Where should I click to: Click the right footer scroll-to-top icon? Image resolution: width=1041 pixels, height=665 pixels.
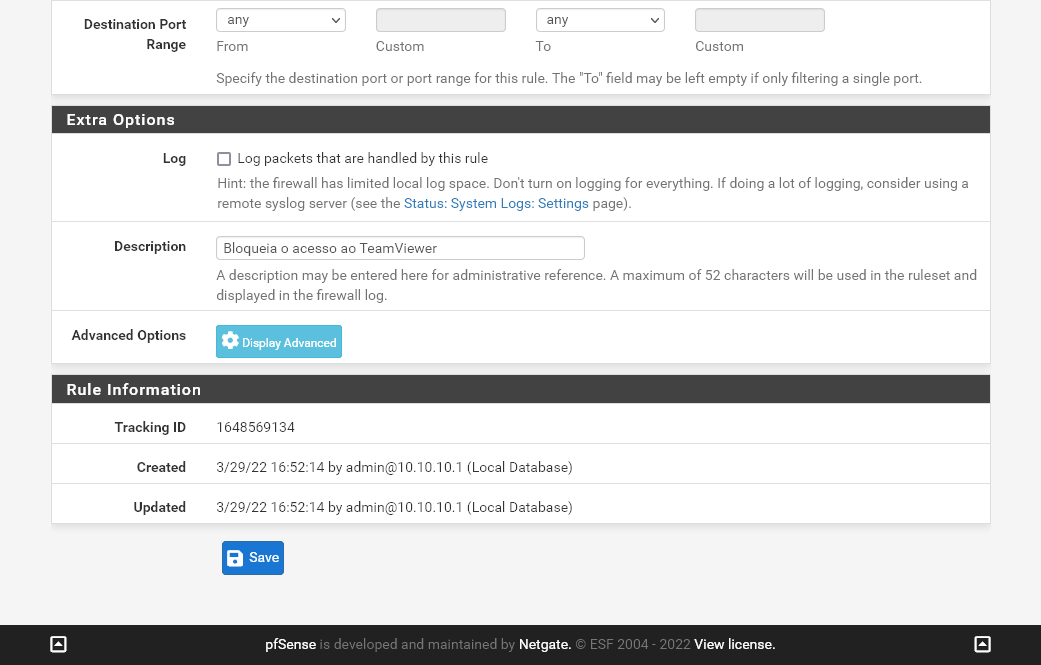(x=983, y=645)
